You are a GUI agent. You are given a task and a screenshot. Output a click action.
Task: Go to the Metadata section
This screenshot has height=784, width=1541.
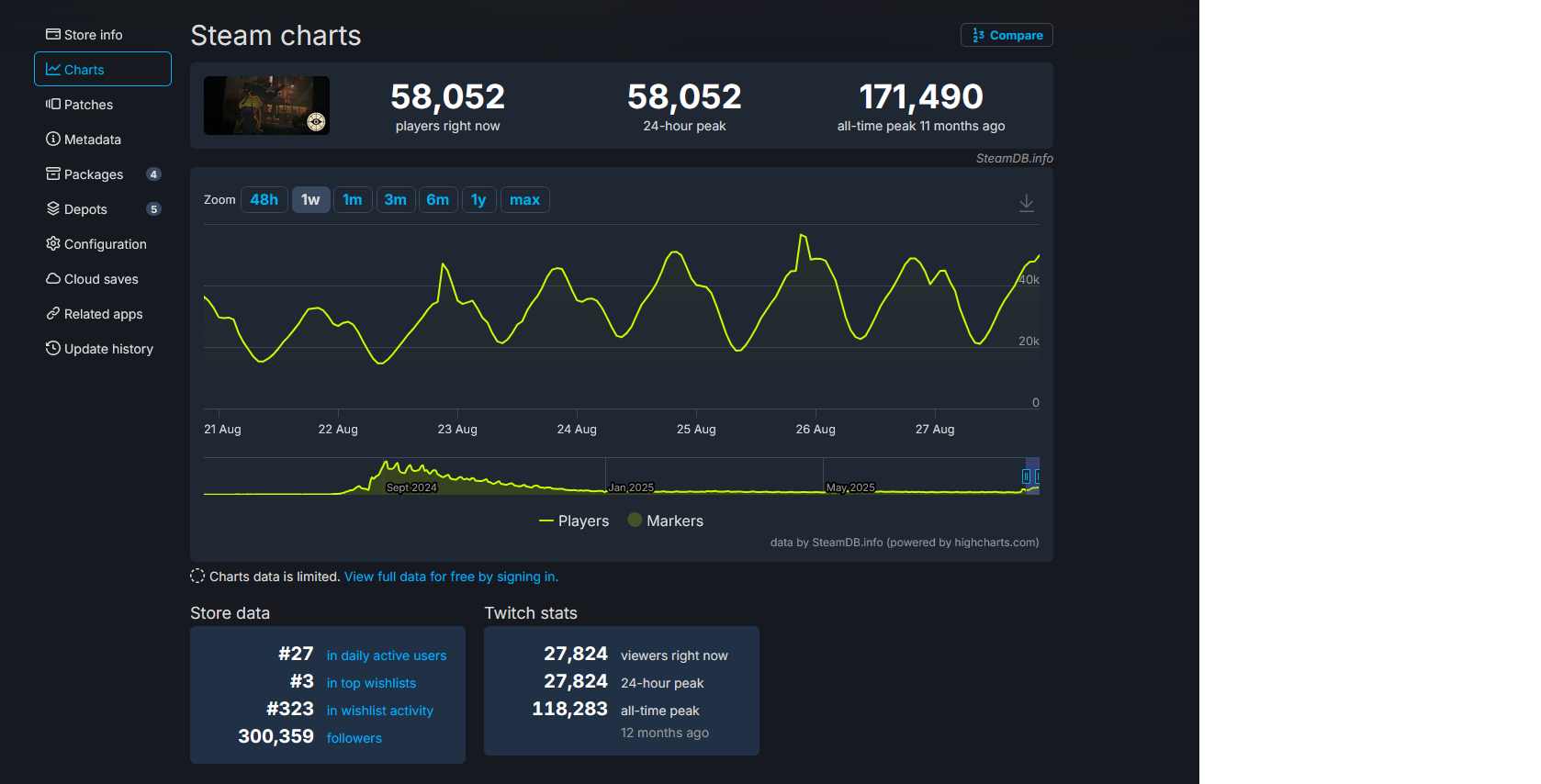(103, 140)
